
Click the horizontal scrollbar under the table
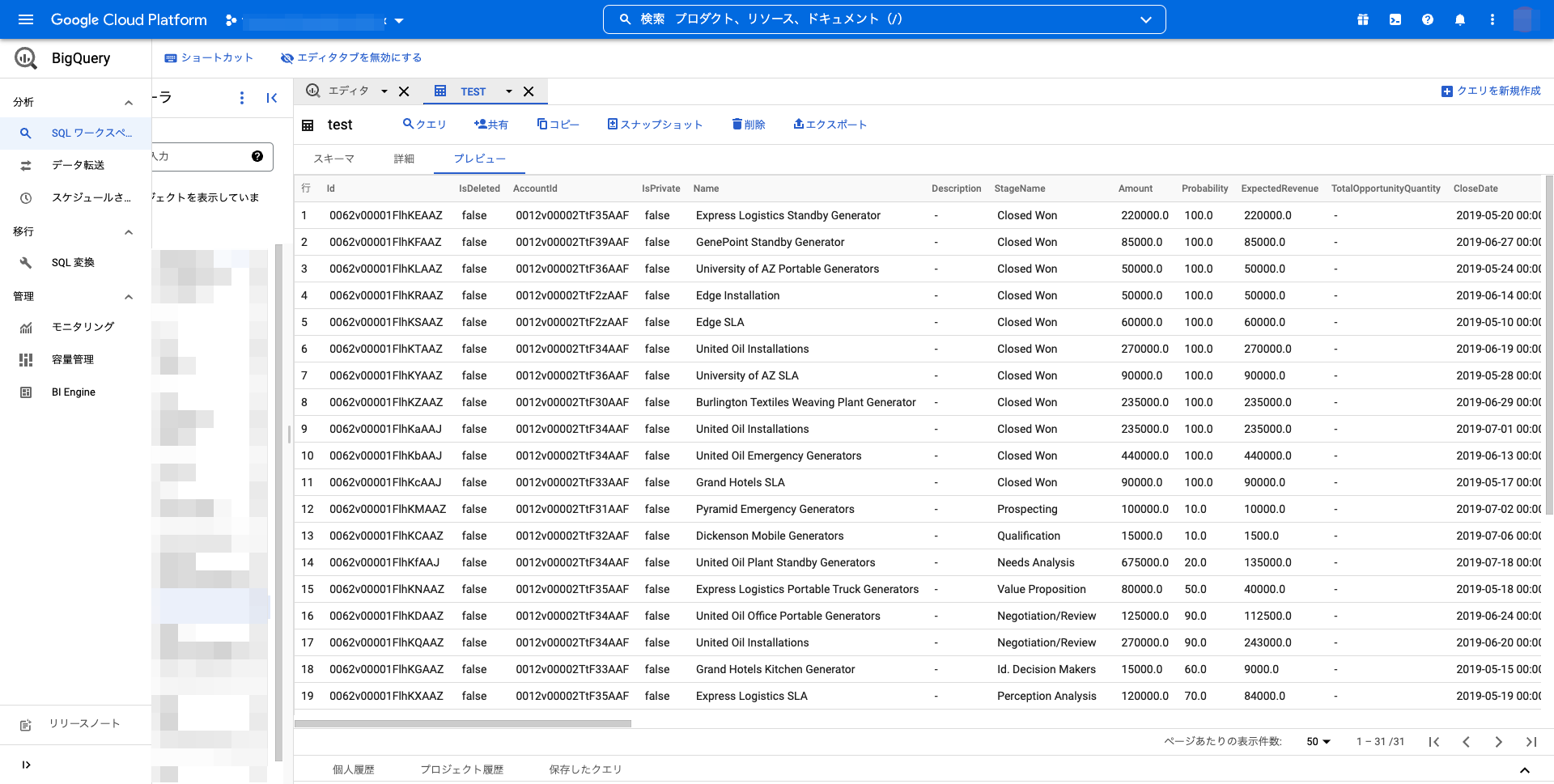(x=463, y=724)
